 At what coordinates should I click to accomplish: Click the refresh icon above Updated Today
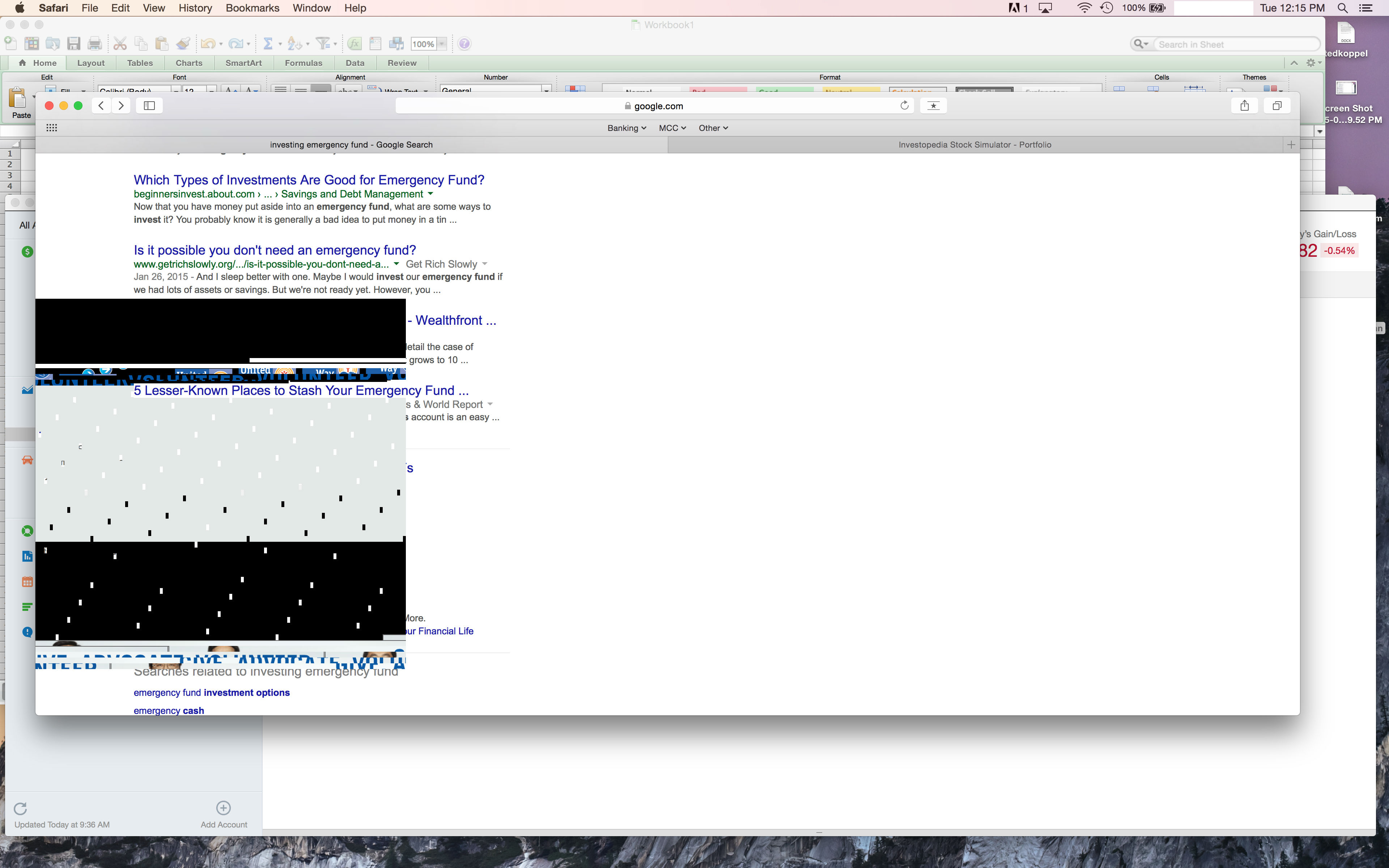[x=20, y=808]
